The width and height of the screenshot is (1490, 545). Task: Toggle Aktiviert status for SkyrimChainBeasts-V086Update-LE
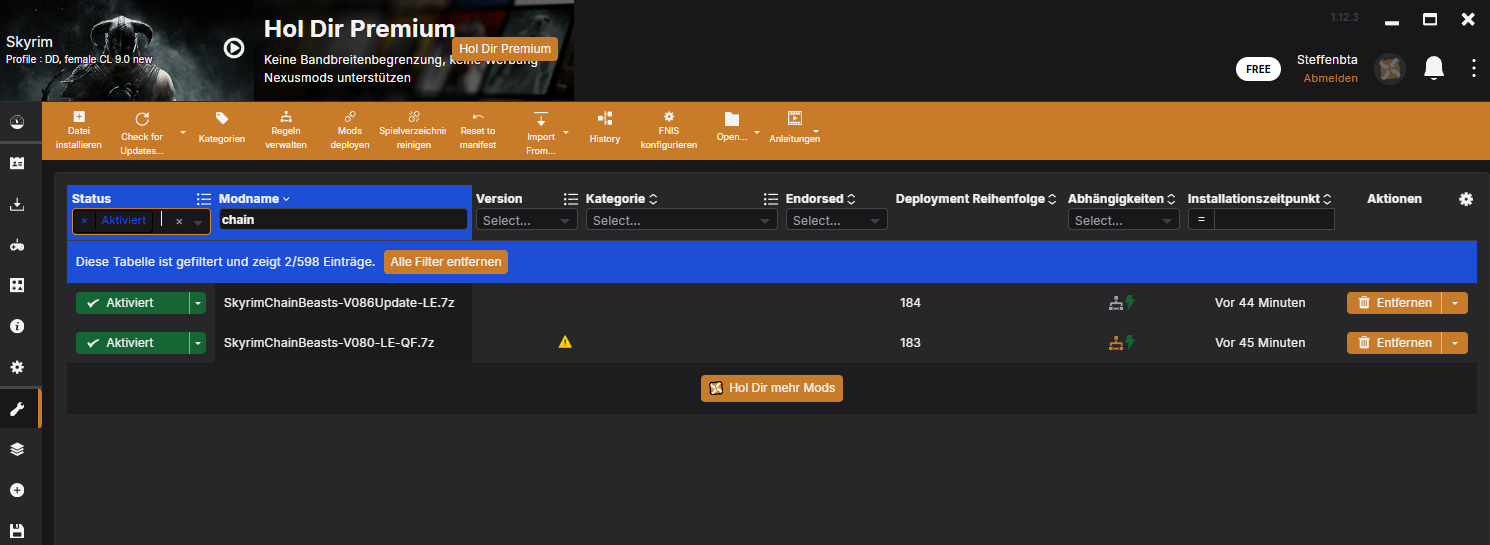pyautogui.click(x=131, y=303)
